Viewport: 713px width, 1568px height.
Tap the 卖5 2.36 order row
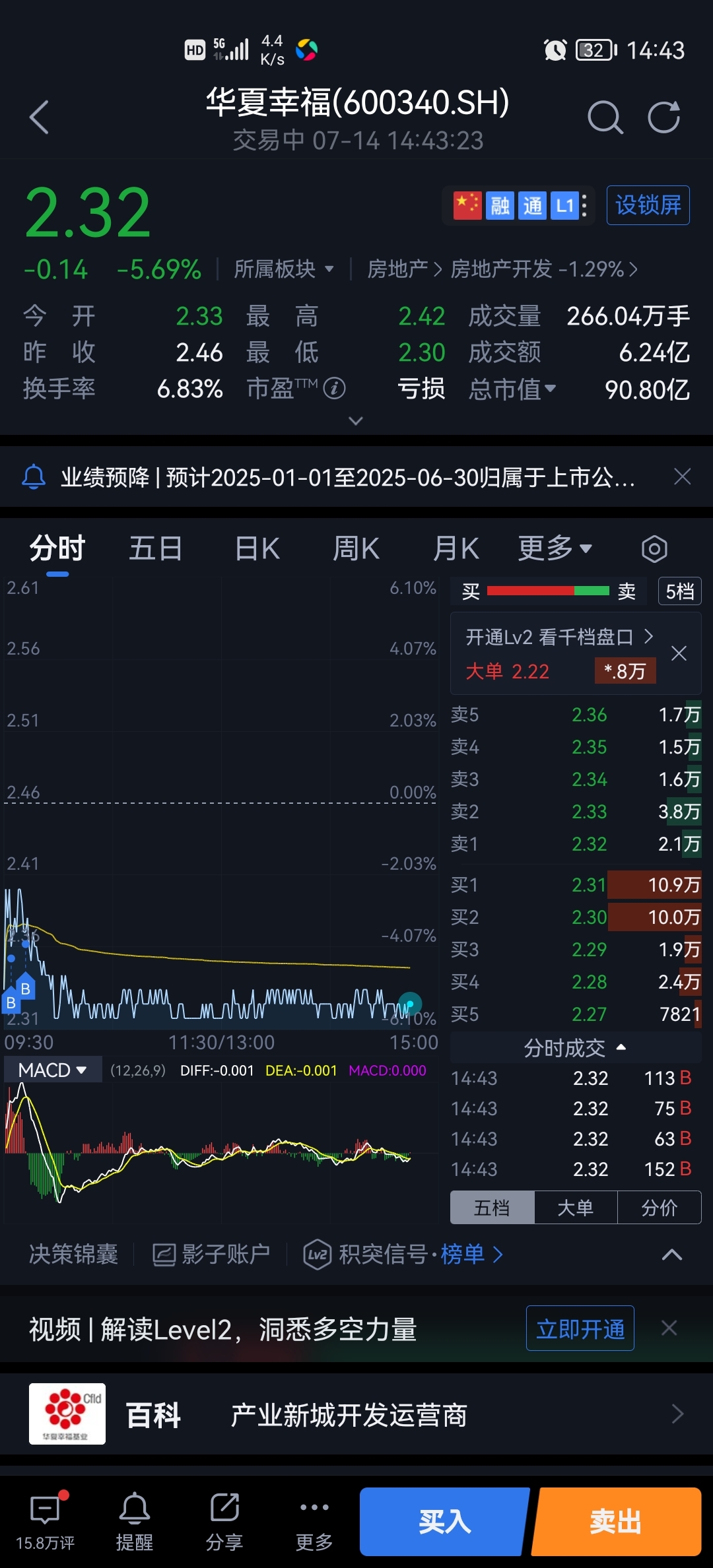[x=576, y=715]
